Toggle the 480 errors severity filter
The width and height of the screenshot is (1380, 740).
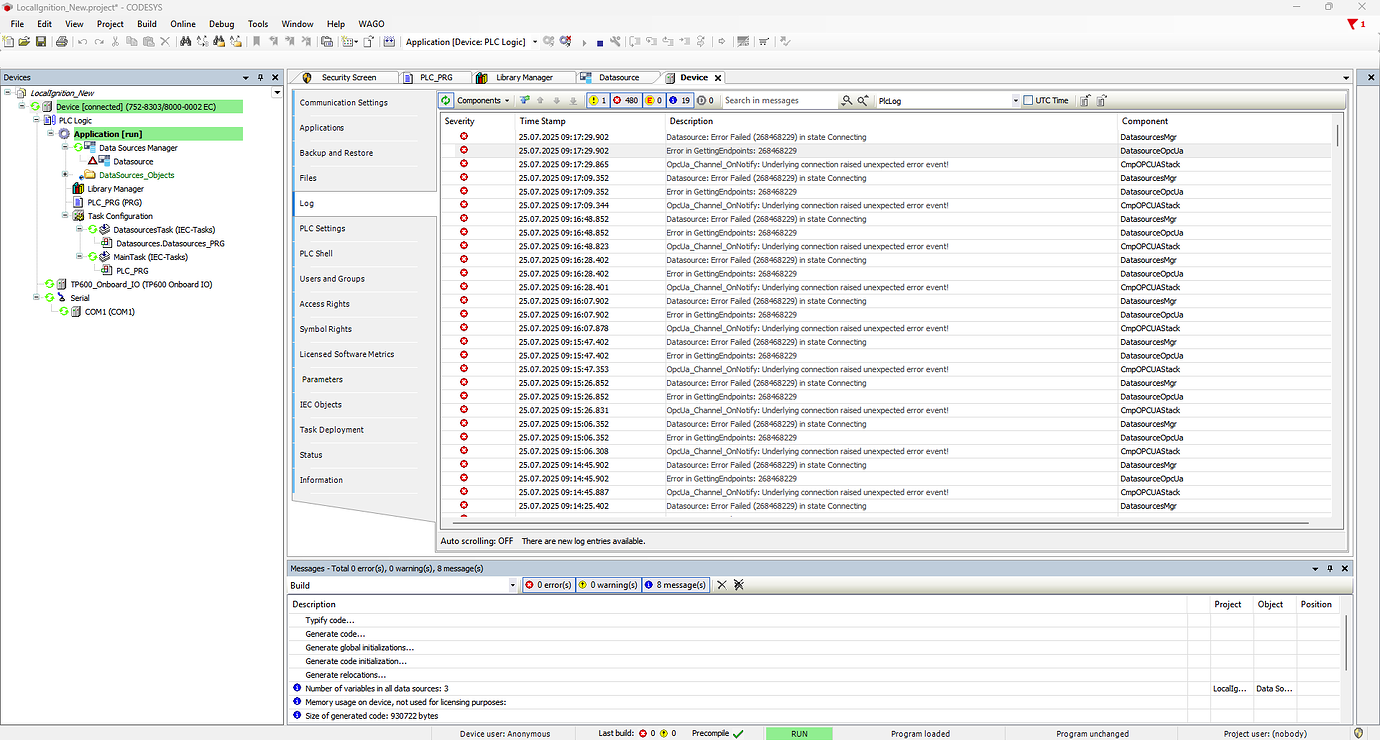(x=627, y=100)
